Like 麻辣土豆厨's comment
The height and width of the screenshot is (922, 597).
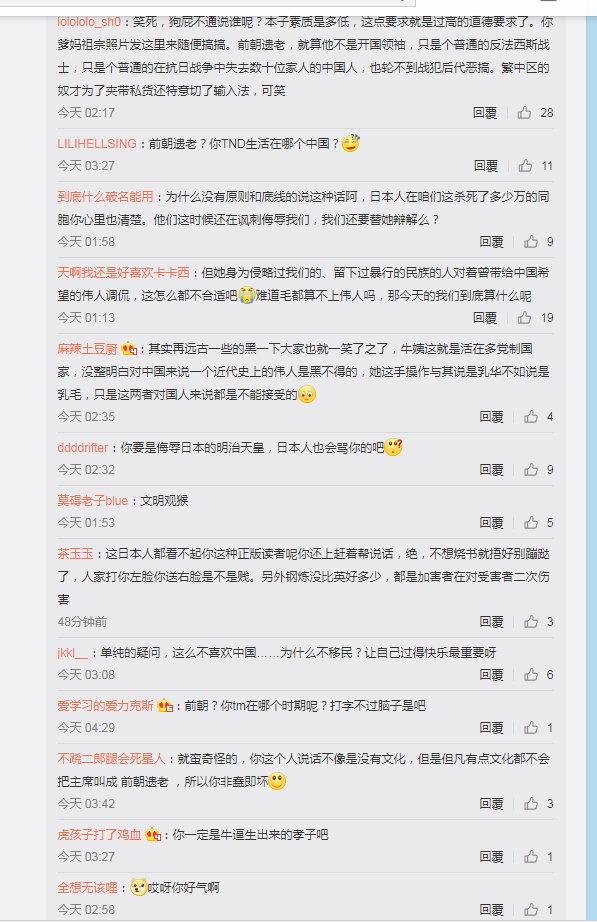click(x=531, y=416)
